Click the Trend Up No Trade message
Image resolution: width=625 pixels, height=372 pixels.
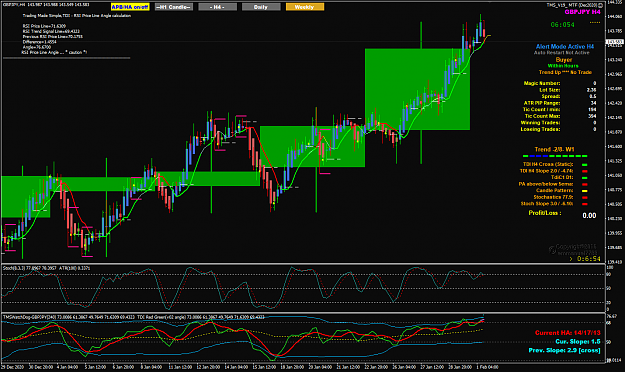point(565,73)
